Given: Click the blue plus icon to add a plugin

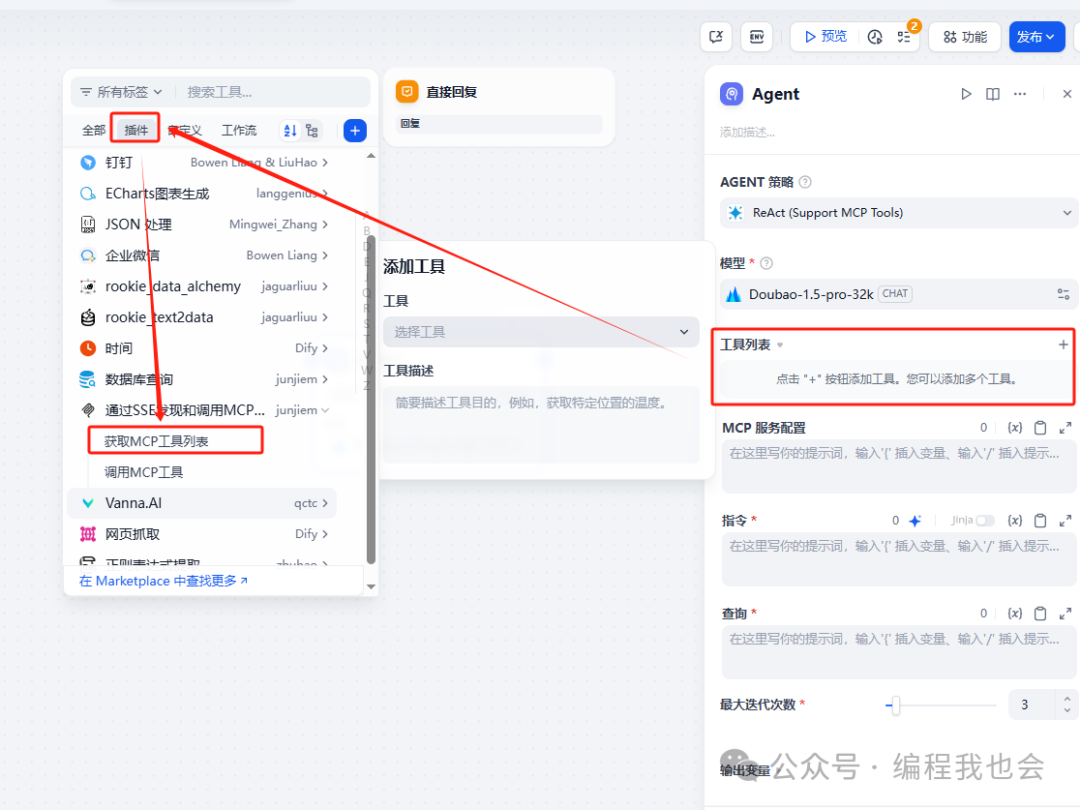Looking at the screenshot, I should point(355,130).
